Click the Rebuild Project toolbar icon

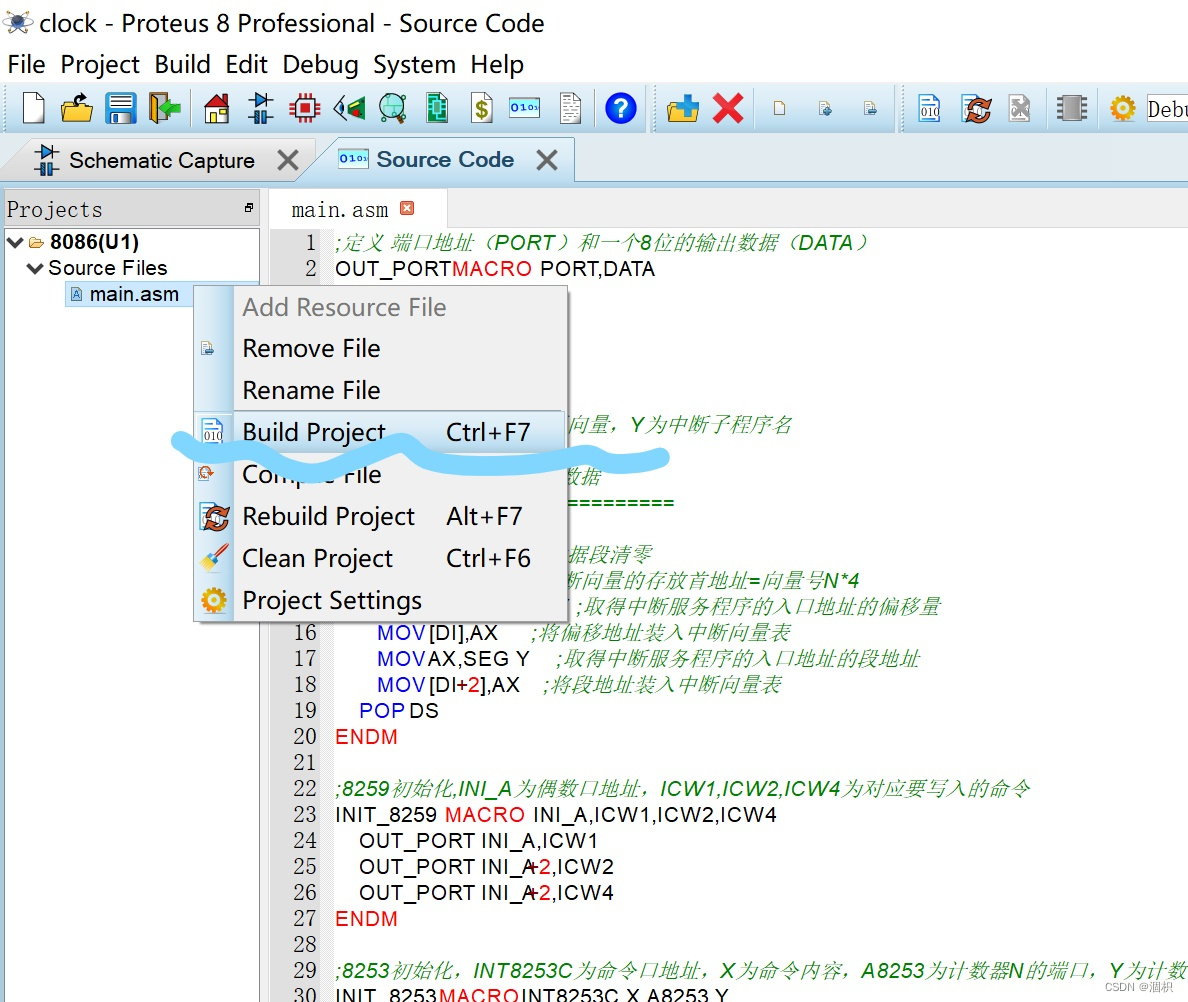pyautogui.click(x=977, y=108)
